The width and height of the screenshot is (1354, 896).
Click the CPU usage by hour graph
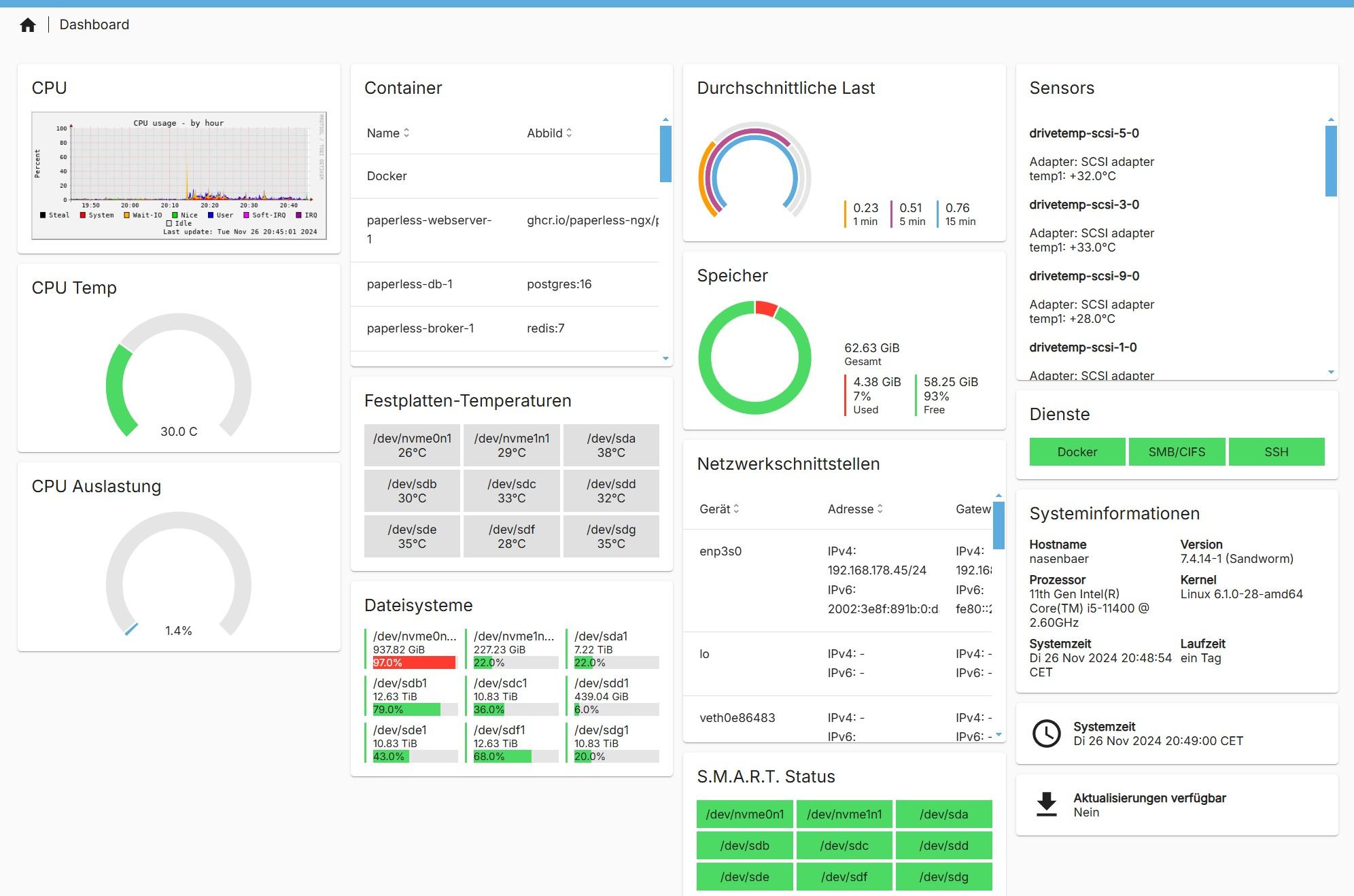(179, 175)
